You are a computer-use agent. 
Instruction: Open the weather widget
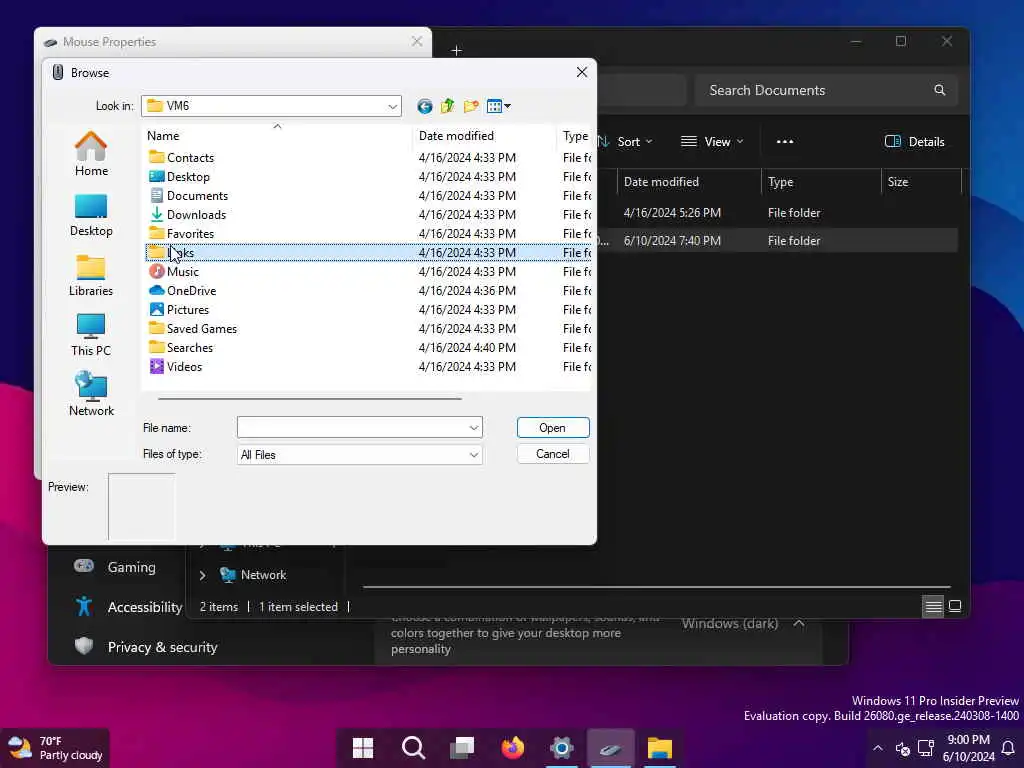[55, 748]
